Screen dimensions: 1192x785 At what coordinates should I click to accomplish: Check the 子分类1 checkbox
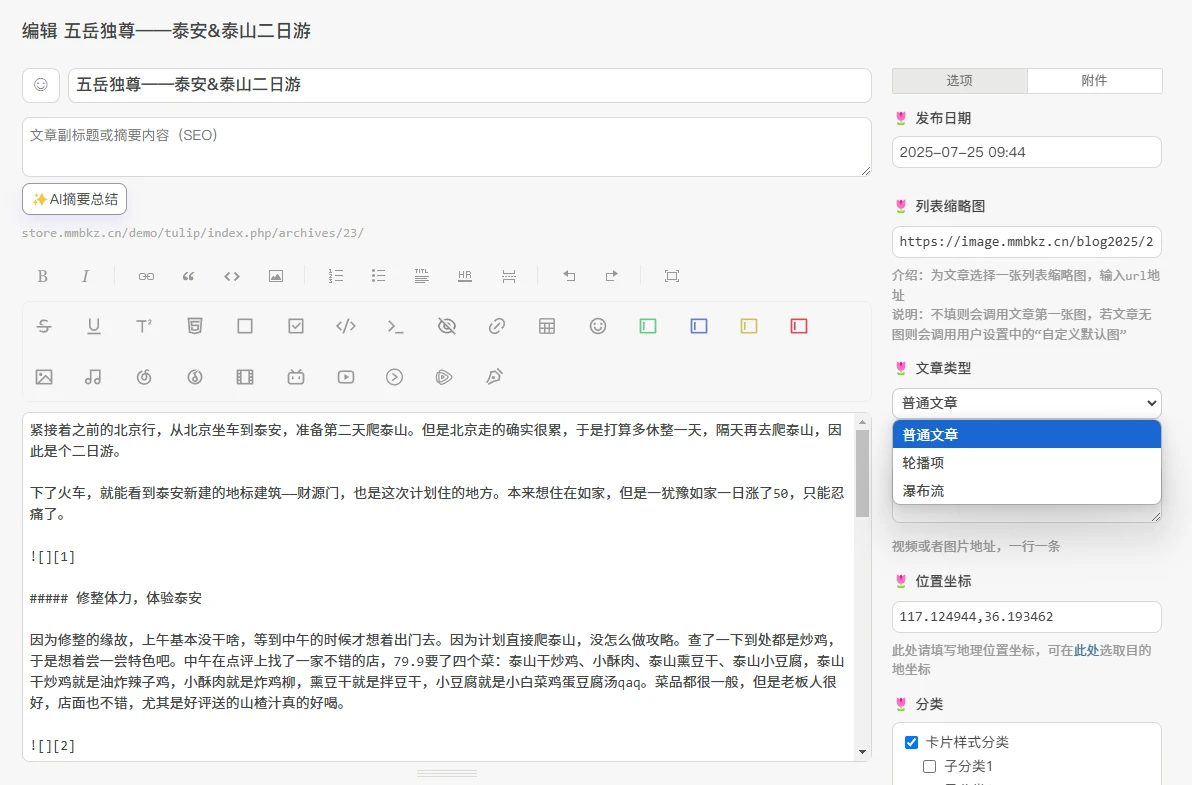tap(929, 767)
